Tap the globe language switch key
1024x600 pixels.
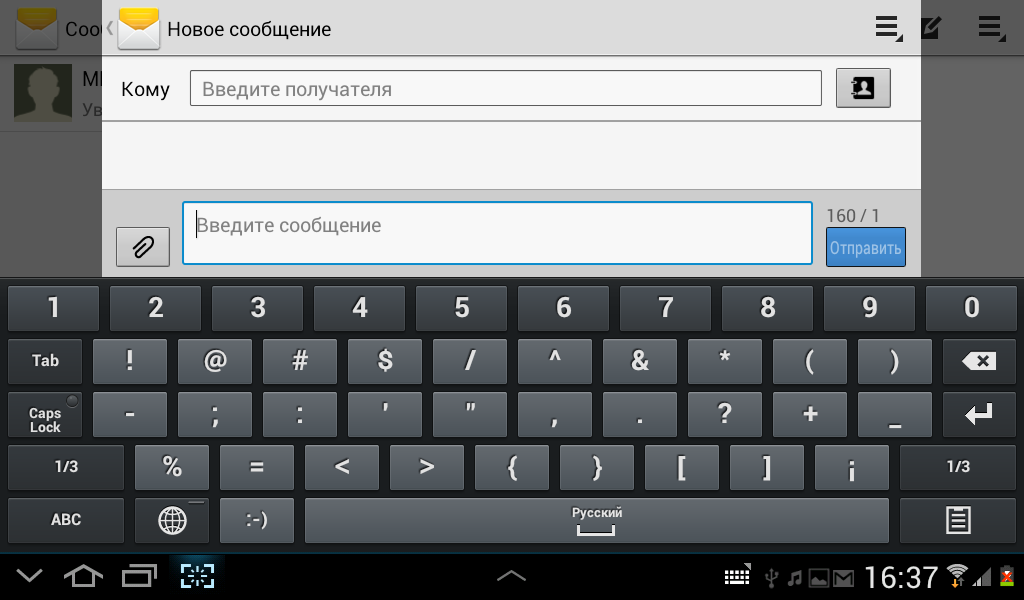172,520
